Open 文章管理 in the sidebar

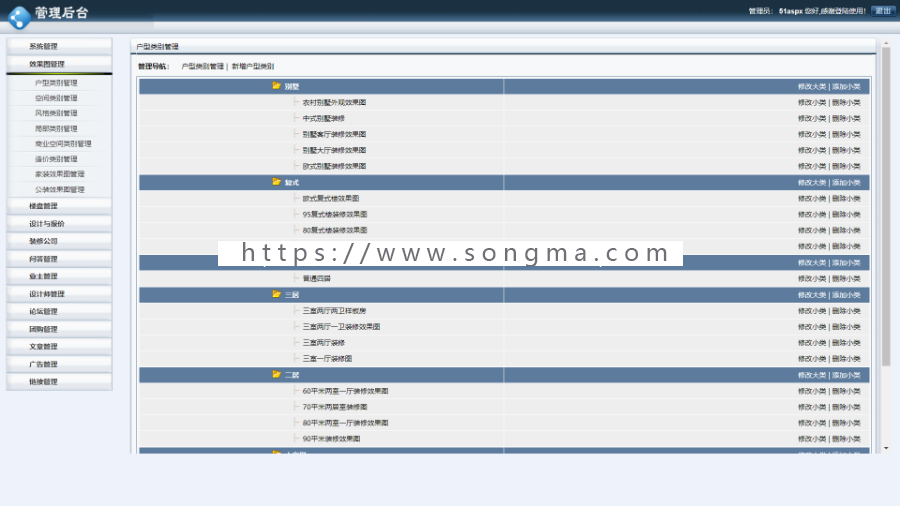tap(59, 346)
